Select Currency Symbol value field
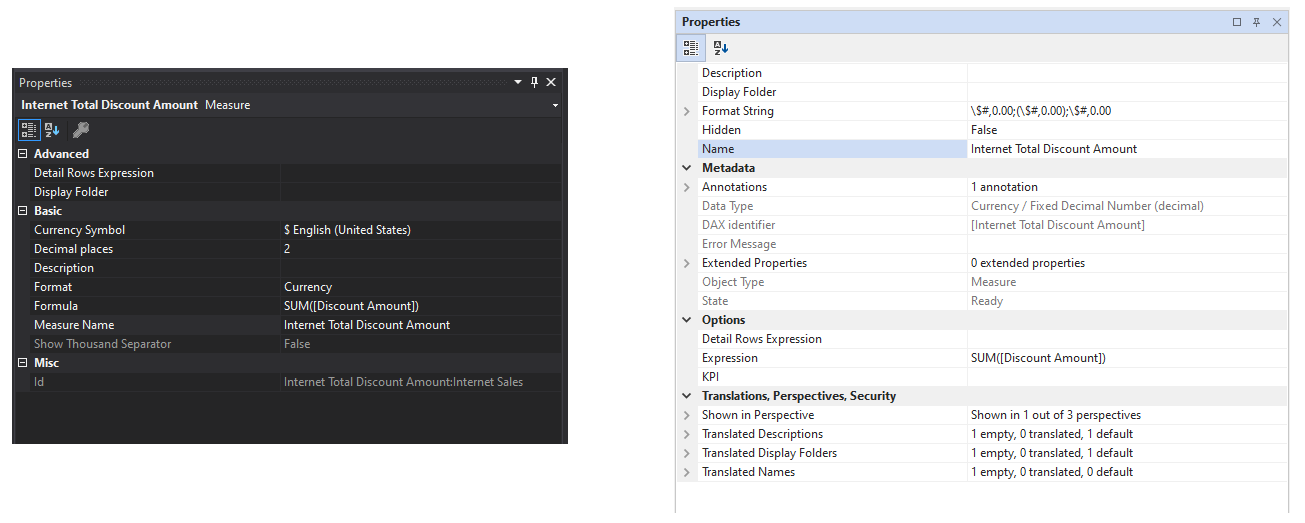This screenshot has height=523, width=1305. click(423, 230)
